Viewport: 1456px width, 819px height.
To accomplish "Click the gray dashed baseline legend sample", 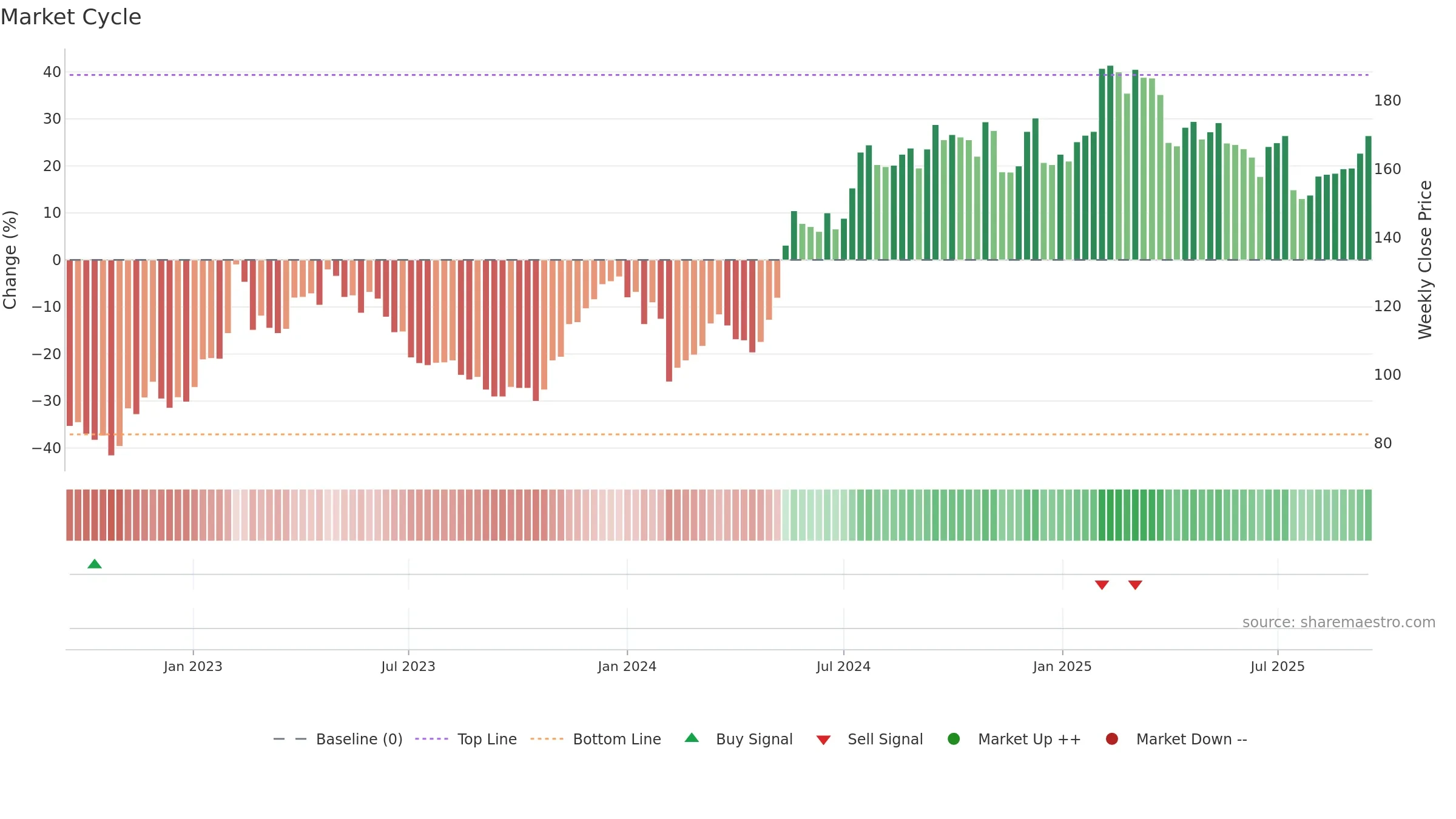I will click(x=290, y=739).
